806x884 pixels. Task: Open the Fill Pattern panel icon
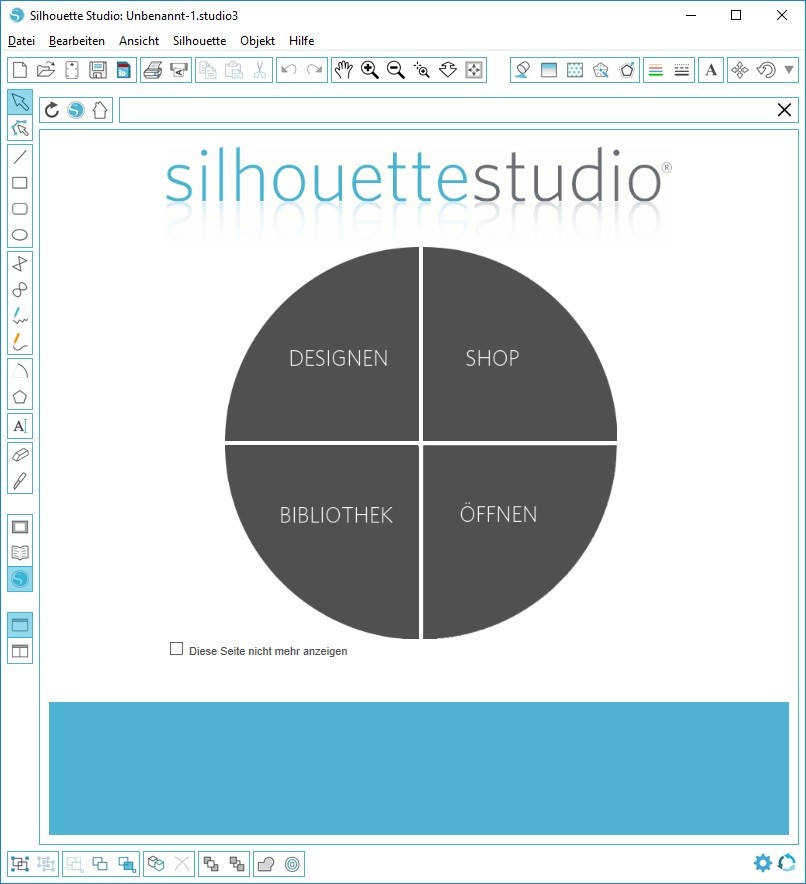(x=575, y=70)
